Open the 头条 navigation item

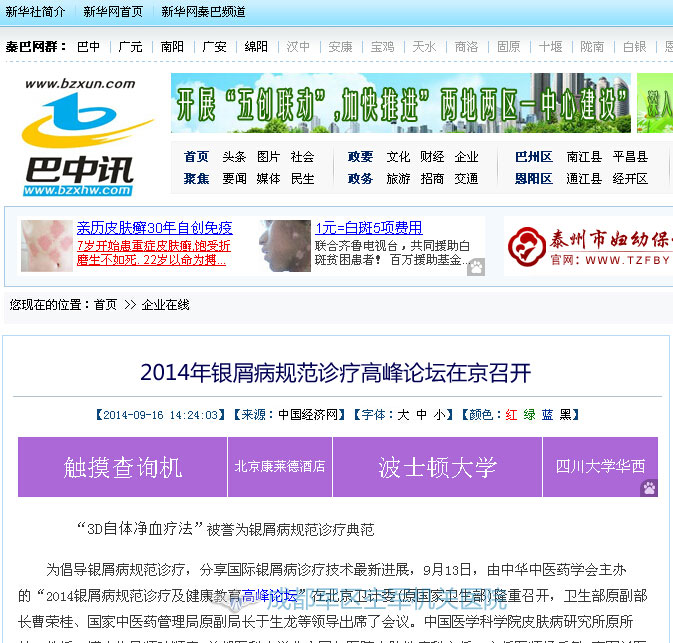click(234, 157)
